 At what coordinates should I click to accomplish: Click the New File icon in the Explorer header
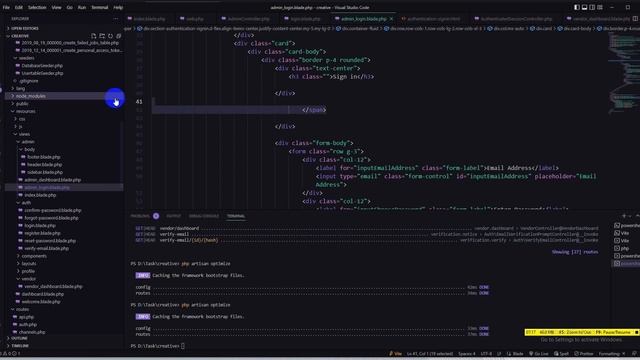93,36
